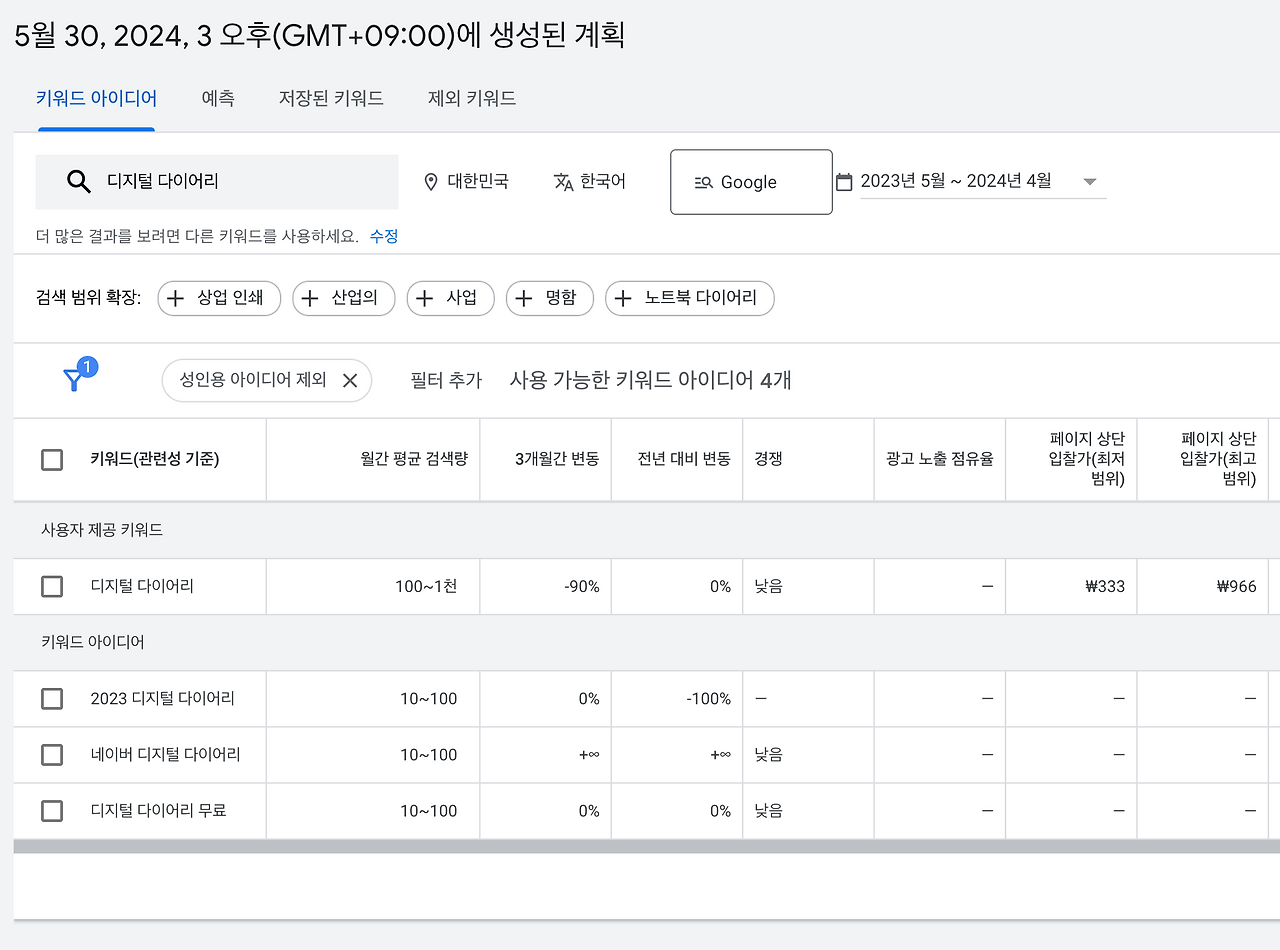Image resolution: width=1280 pixels, height=950 pixels.
Task: Click 필터 추가 to add a filter
Action: (446, 380)
